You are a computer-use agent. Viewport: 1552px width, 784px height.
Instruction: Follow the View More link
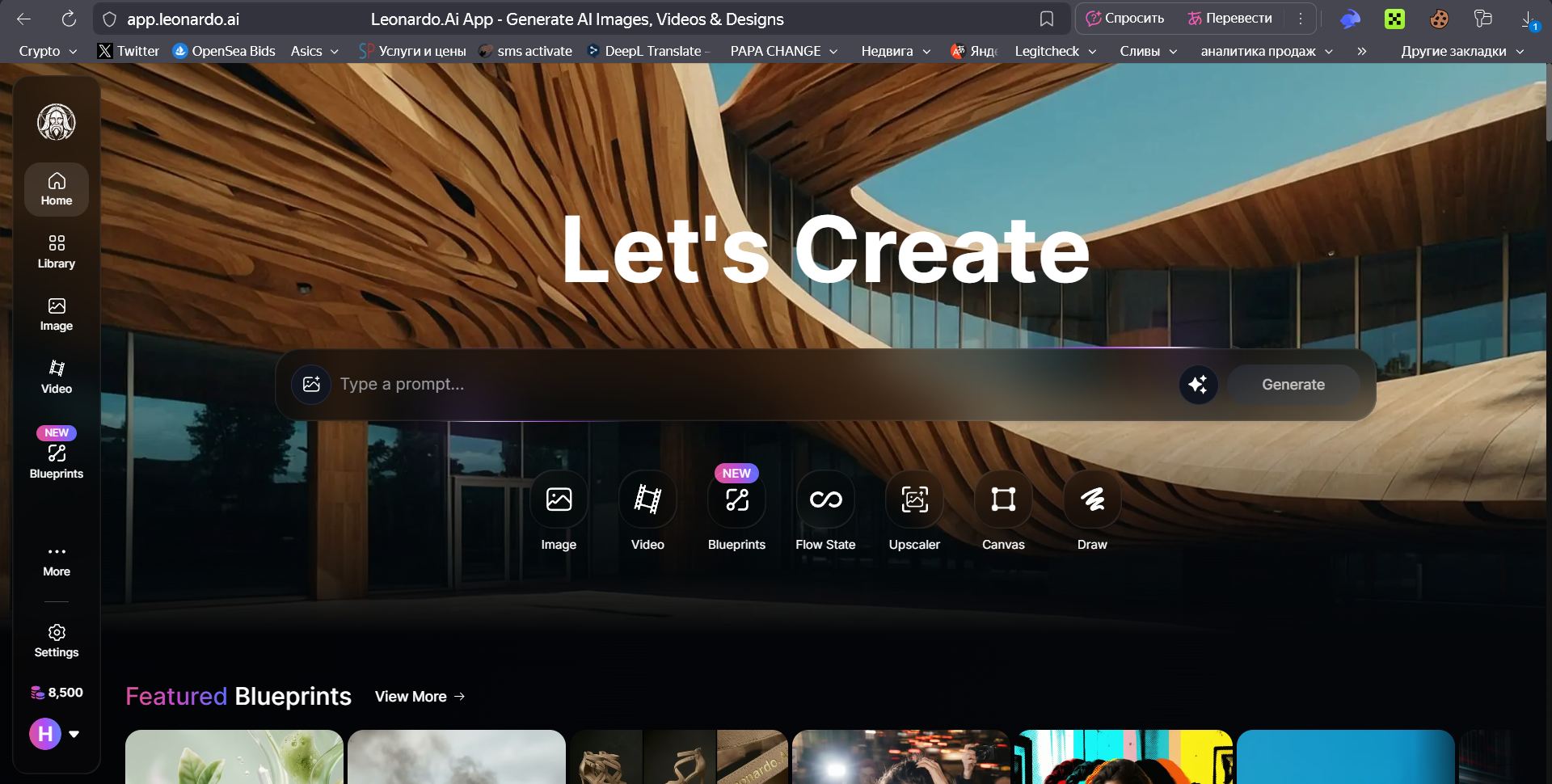420,697
